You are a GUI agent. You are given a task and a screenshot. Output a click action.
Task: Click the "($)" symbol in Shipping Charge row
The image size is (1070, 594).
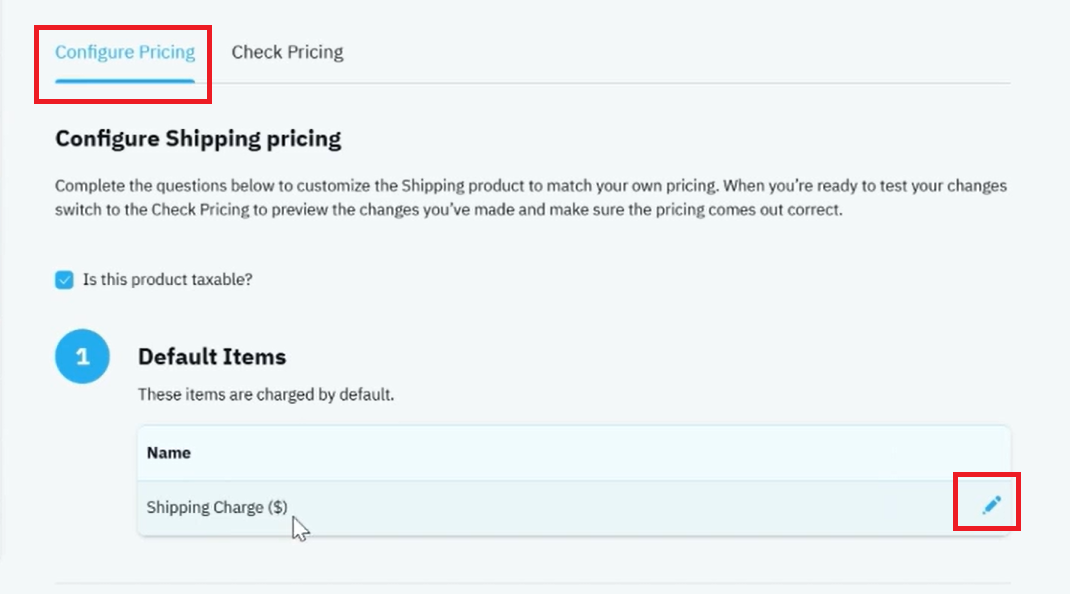pos(278,507)
